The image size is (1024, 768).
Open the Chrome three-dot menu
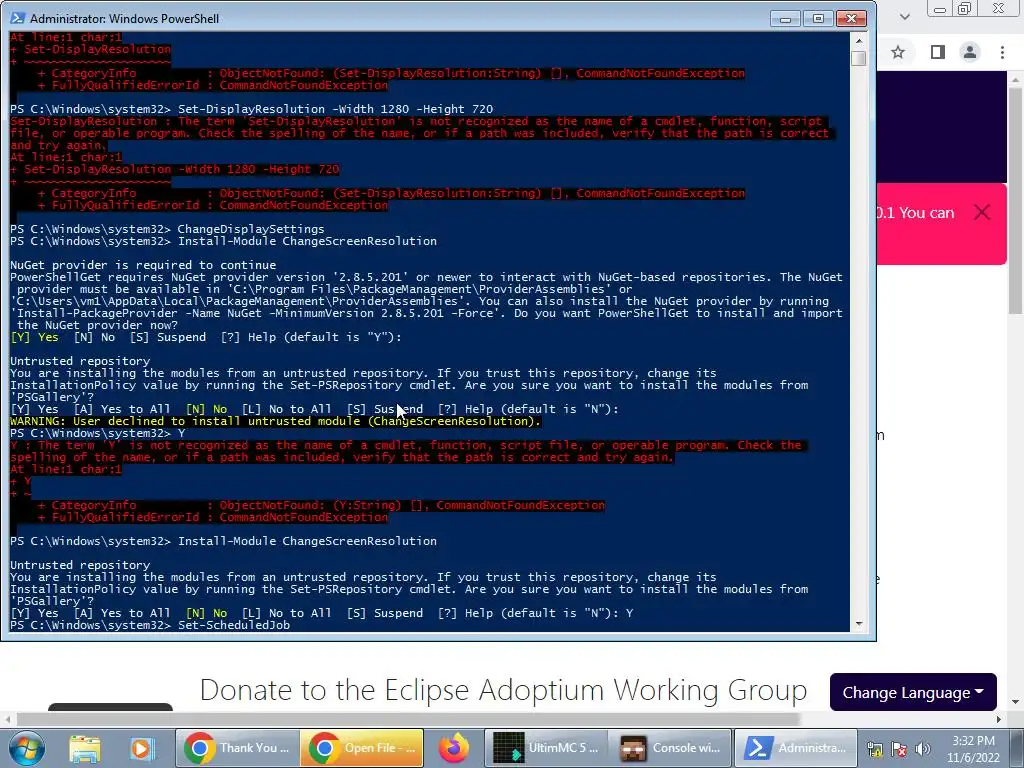coord(1002,52)
